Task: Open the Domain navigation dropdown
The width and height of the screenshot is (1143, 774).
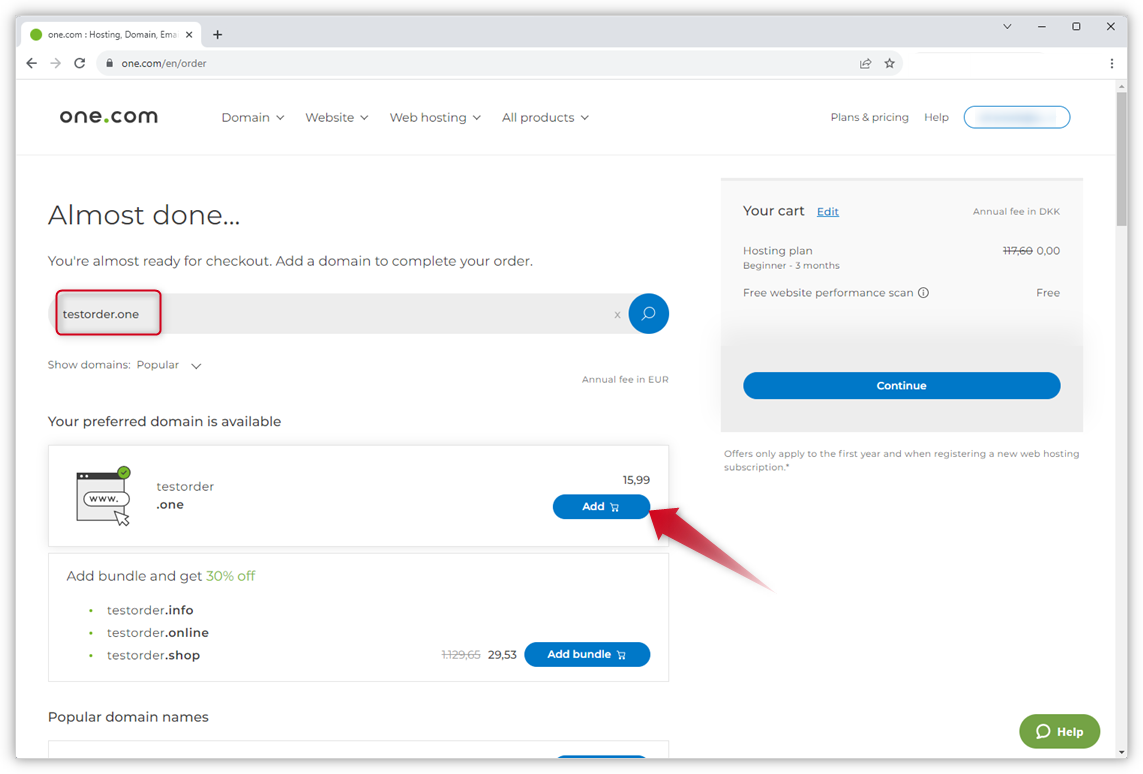Action: point(252,117)
